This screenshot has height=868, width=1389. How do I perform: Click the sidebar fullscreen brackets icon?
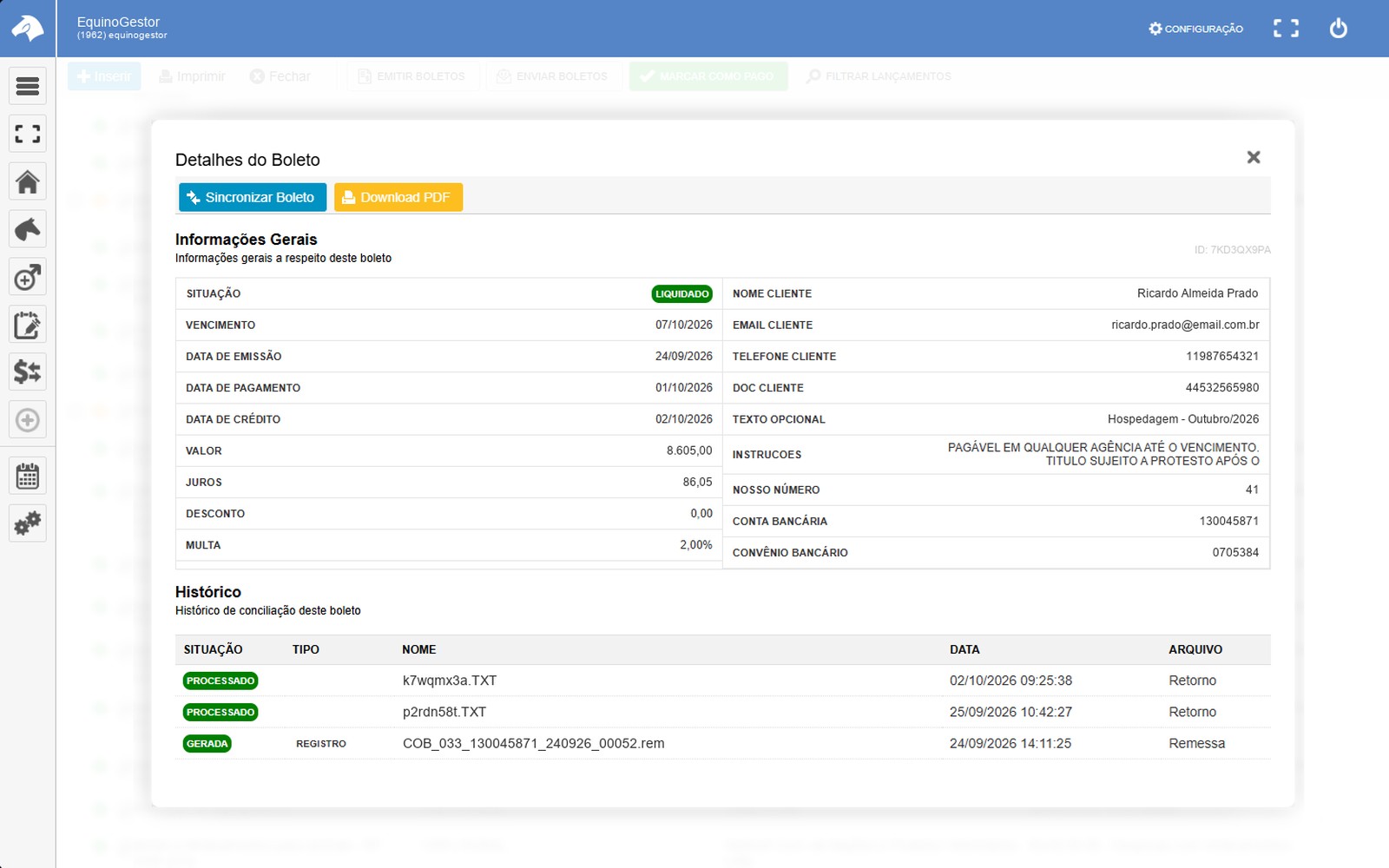pyautogui.click(x=28, y=134)
